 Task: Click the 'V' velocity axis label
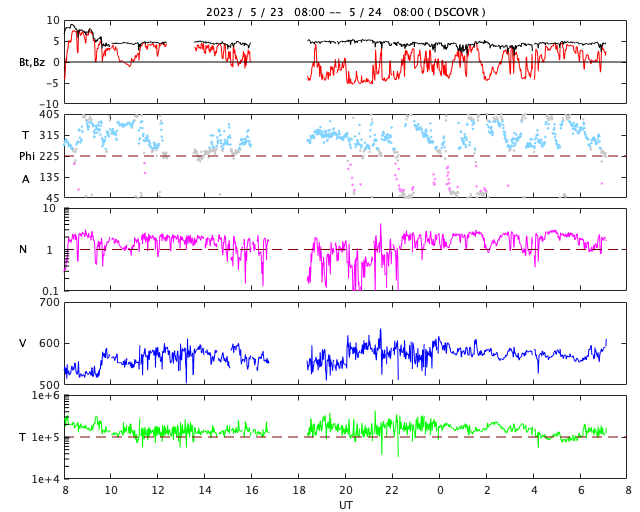pos(23,343)
